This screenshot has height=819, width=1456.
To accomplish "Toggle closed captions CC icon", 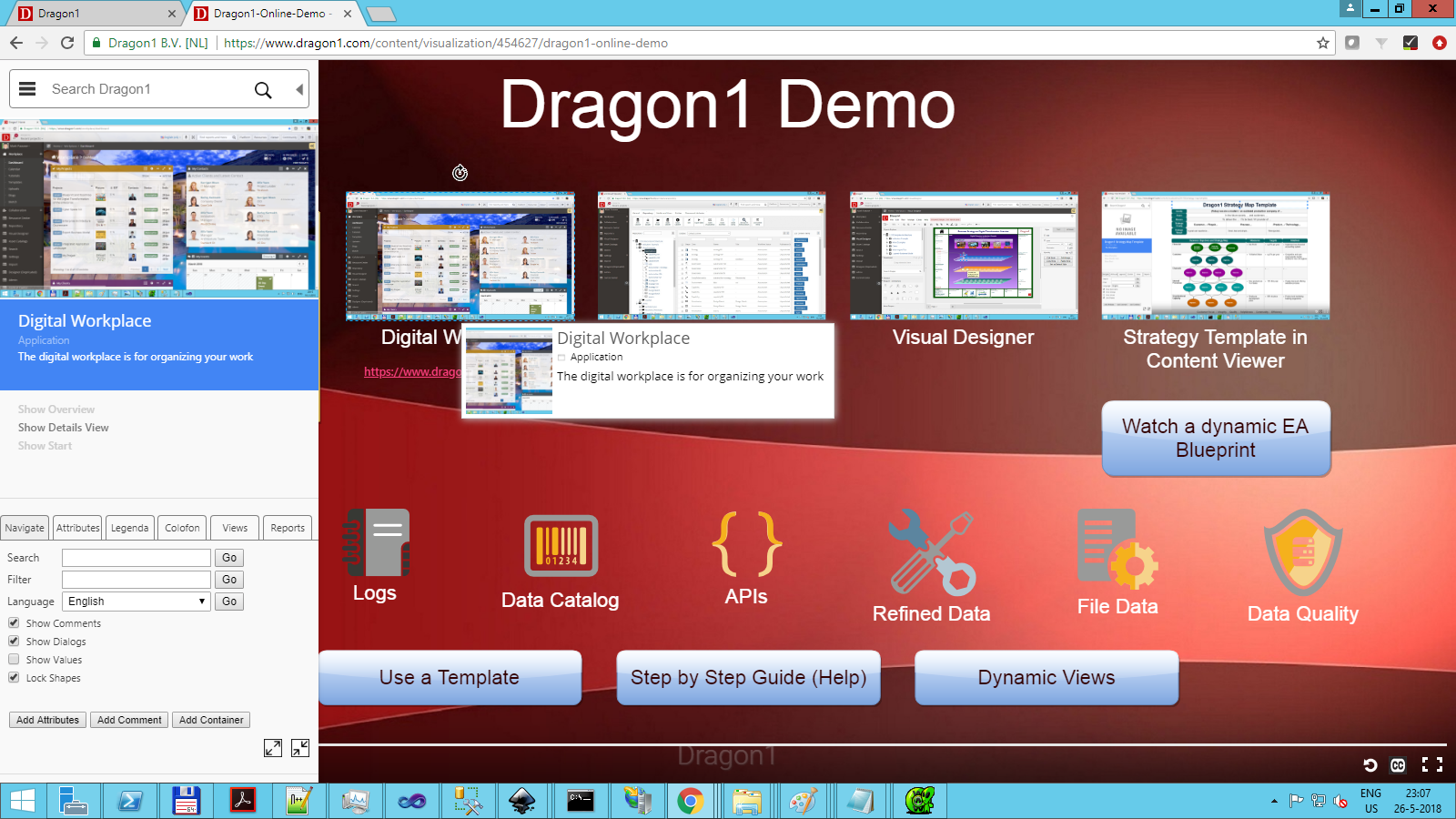I will 1399,765.
